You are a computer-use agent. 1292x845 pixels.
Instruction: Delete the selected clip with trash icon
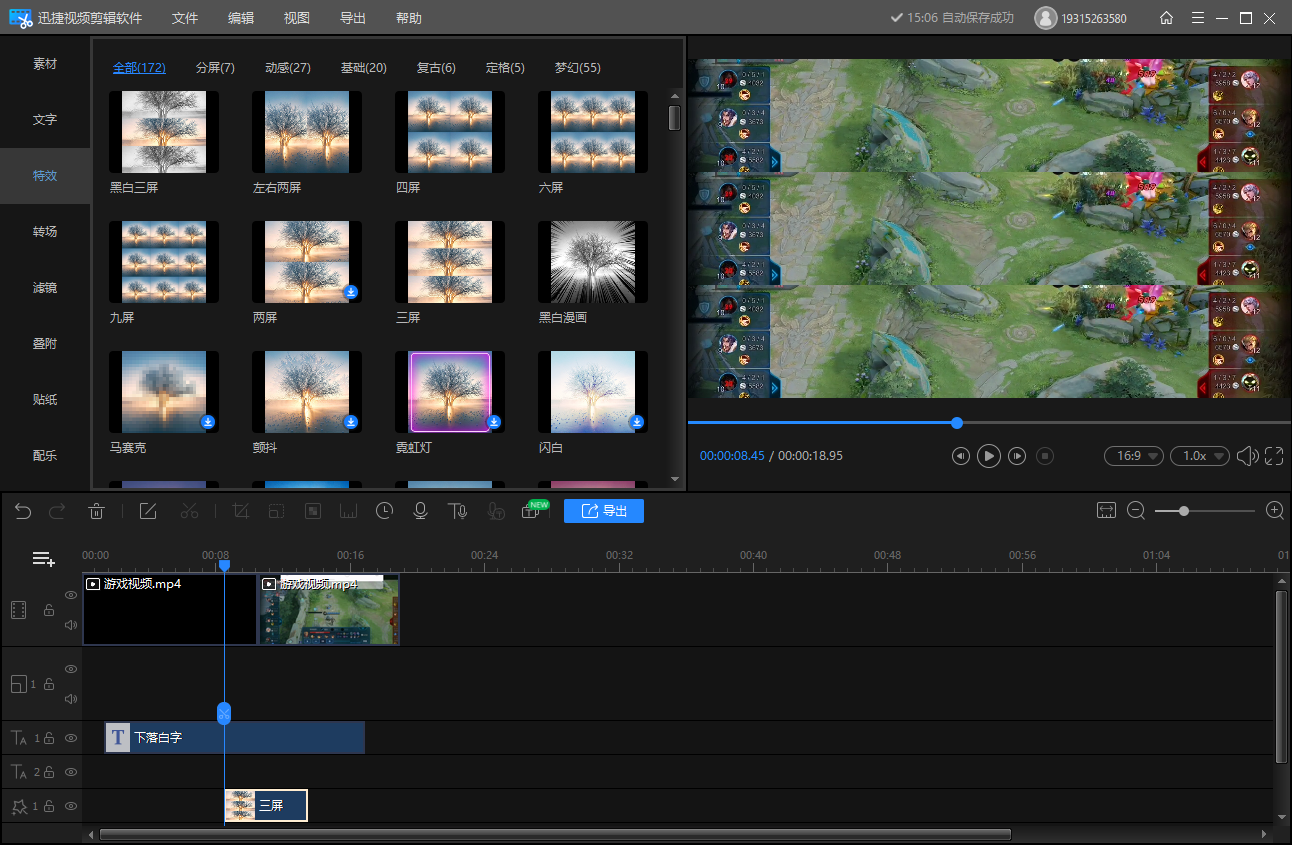[96, 511]
